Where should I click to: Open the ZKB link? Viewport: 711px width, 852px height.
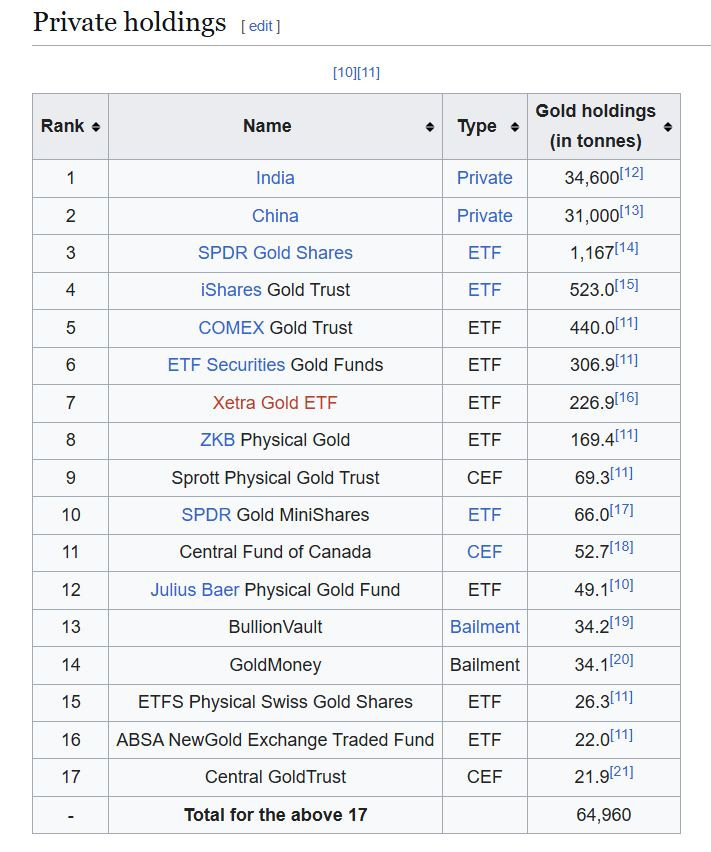coord(218,440)
